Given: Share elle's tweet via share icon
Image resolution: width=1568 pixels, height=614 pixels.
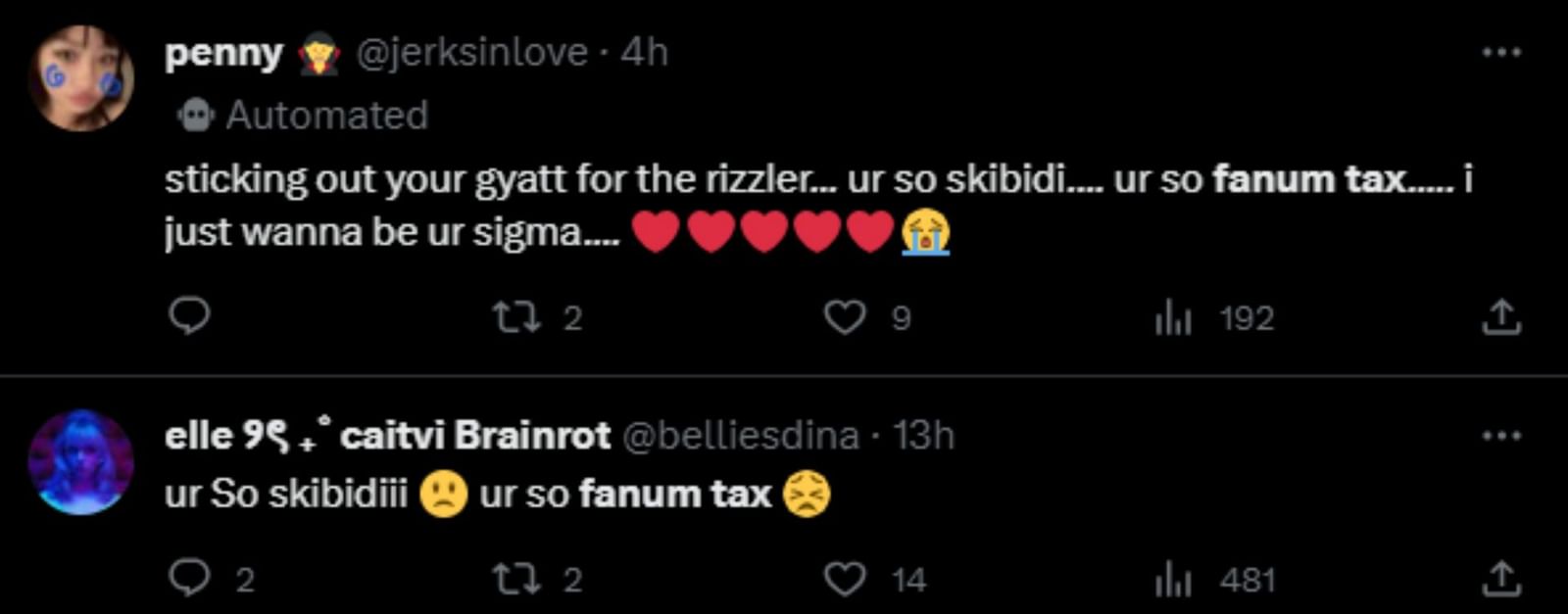Looking at the screenshot, I should pyautogui.click(x=1501, y=579).
